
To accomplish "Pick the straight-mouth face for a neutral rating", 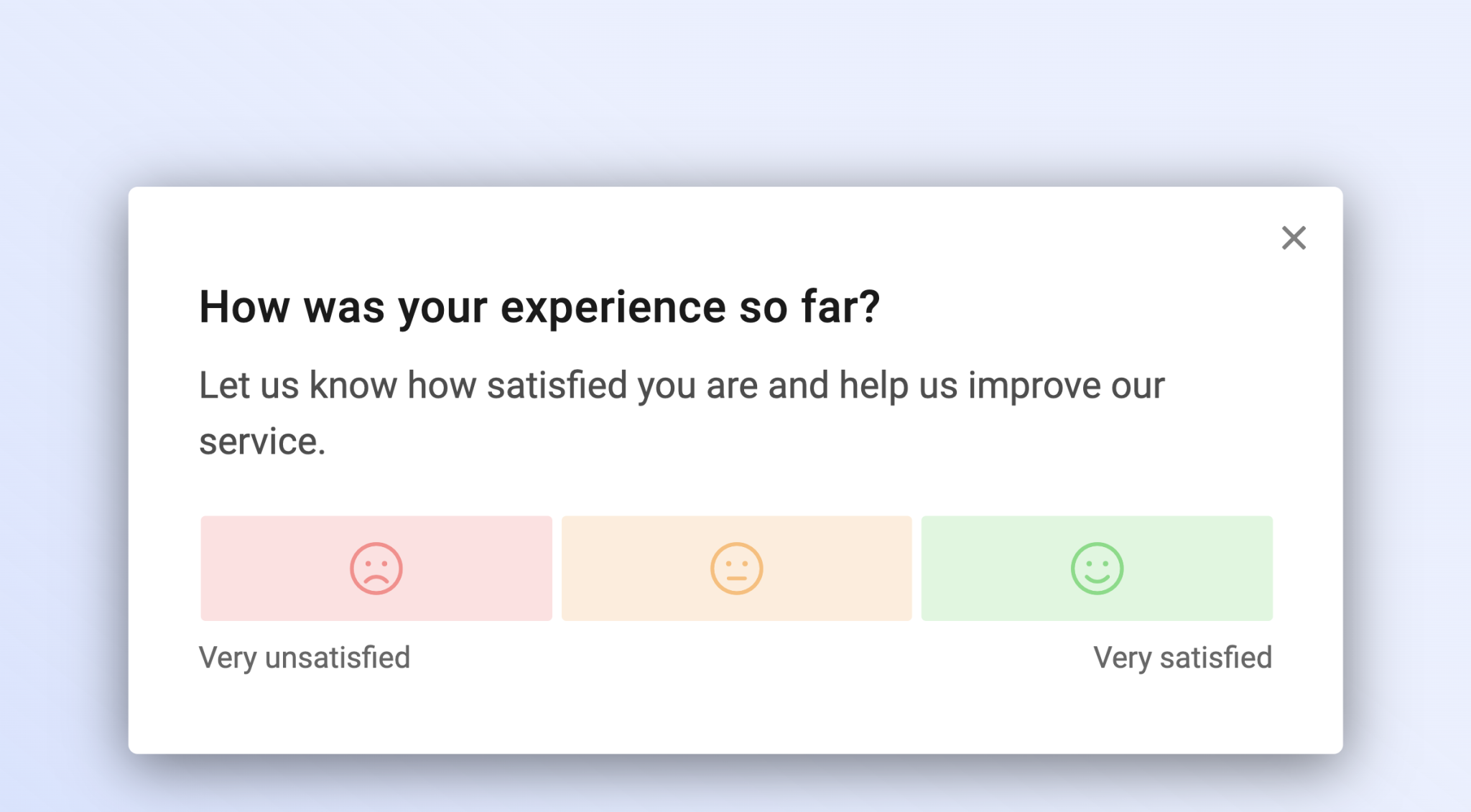I will [x=736, y=568].
